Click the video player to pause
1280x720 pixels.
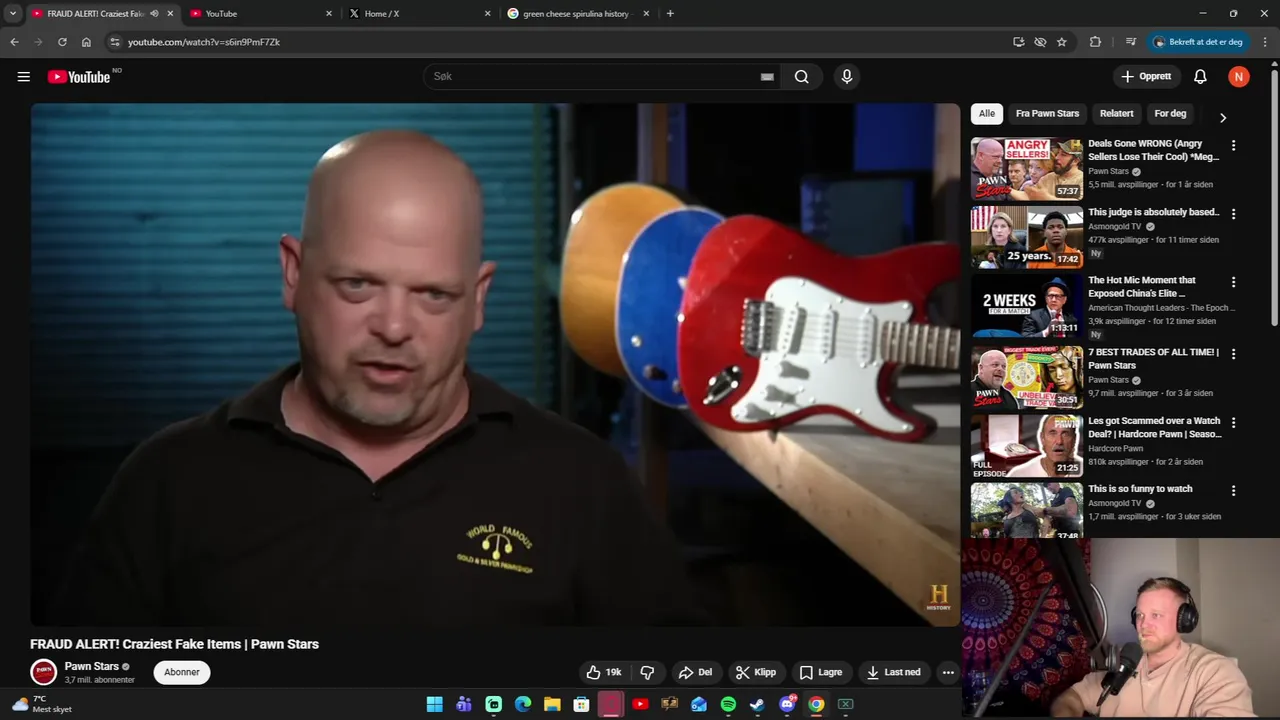click(x=495, y=364)
